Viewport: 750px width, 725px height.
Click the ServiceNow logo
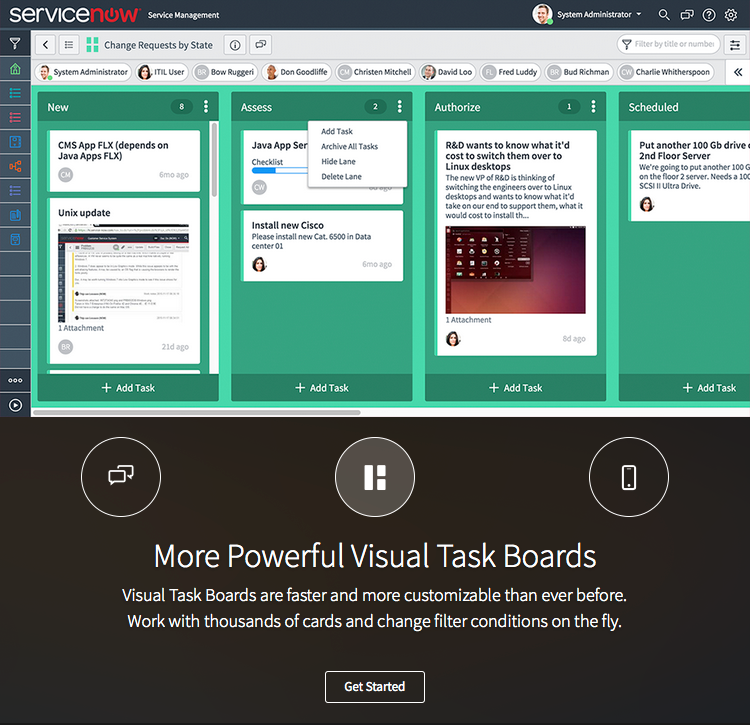point(75,15)
